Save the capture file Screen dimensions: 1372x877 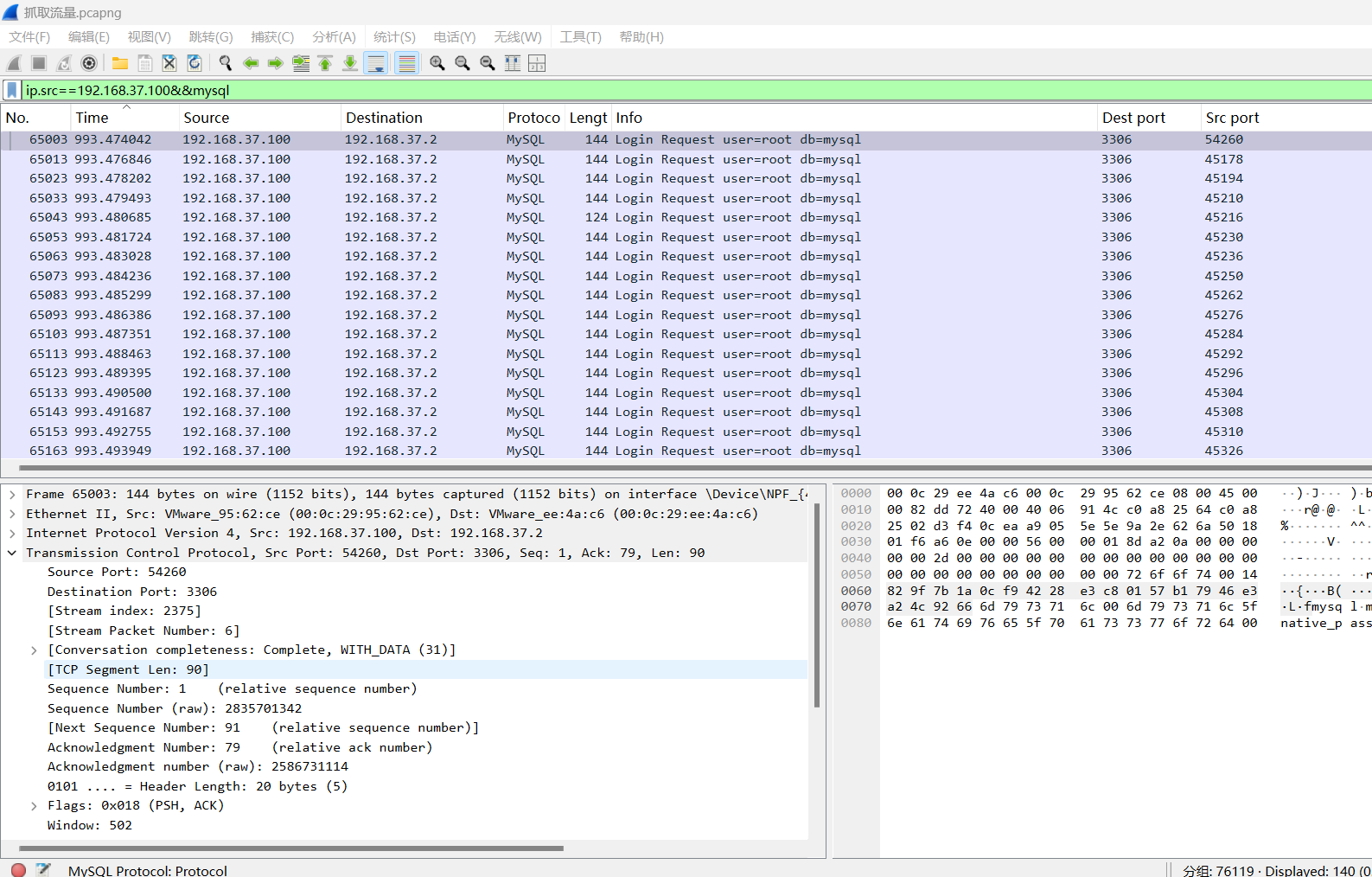(x=145, y=63)
